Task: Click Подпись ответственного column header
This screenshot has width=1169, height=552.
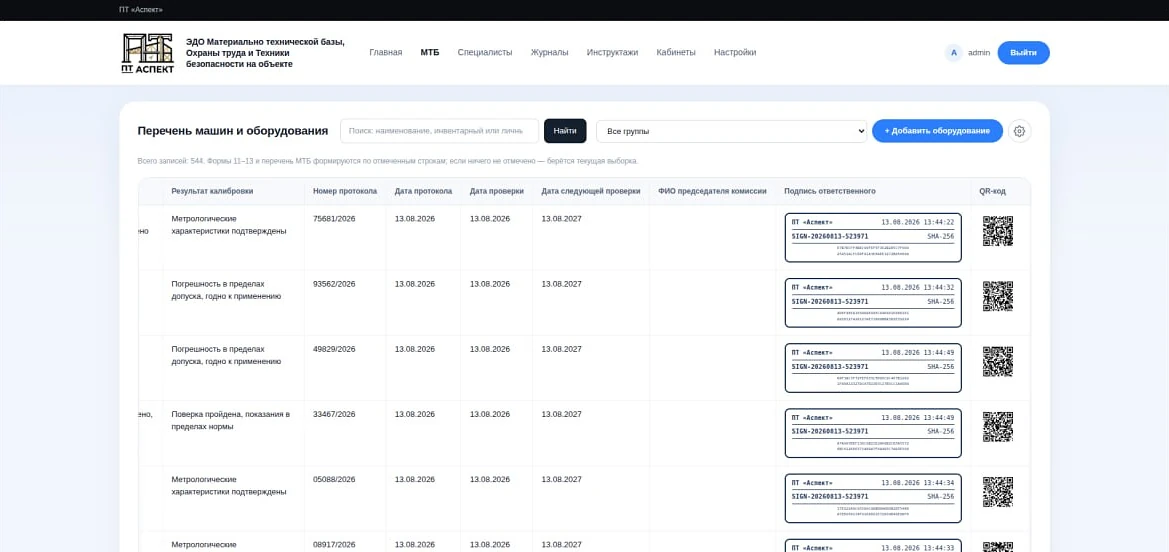Action: (830, 191)
